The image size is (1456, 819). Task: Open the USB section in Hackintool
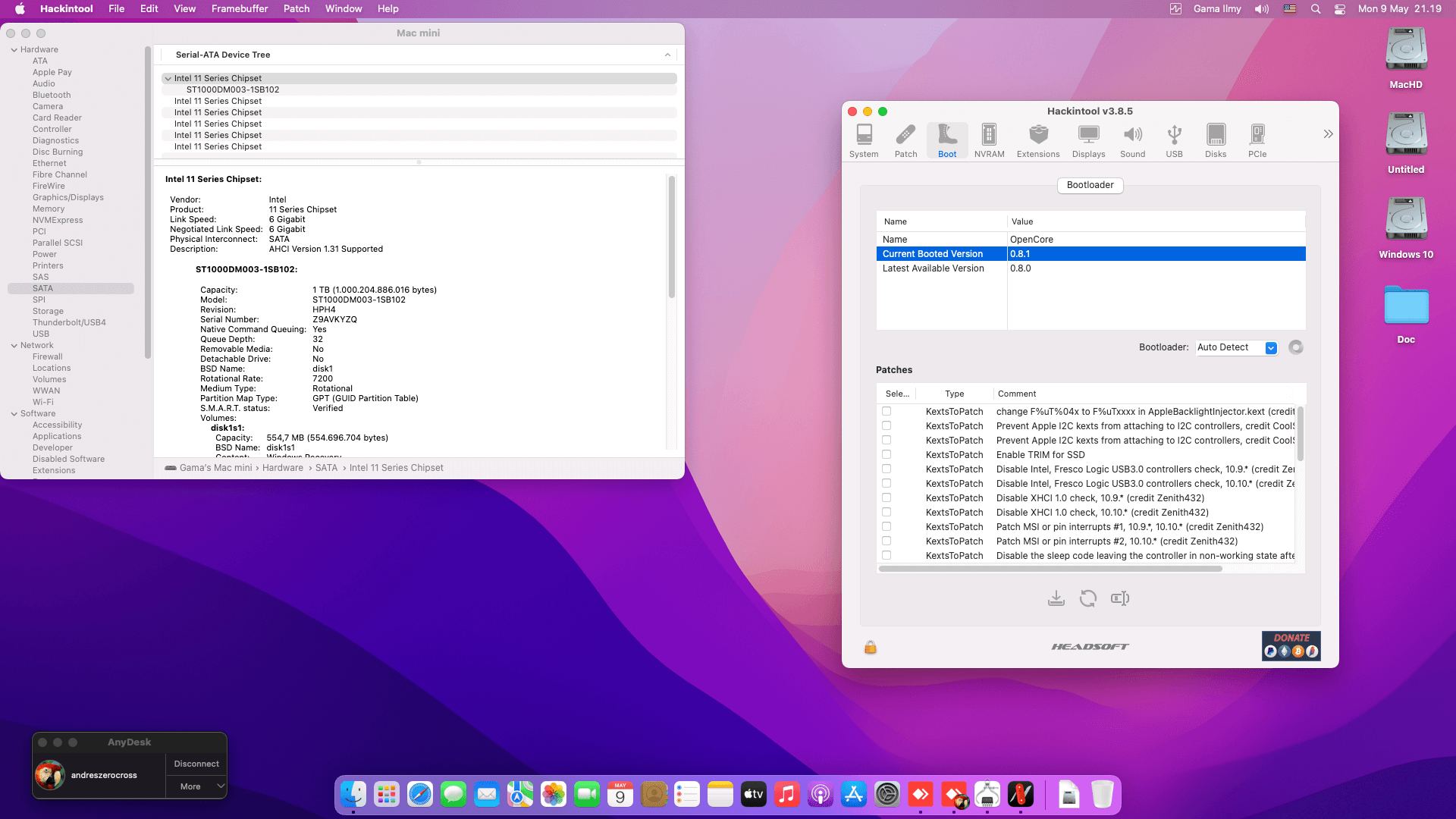(x=1174, y=141)
